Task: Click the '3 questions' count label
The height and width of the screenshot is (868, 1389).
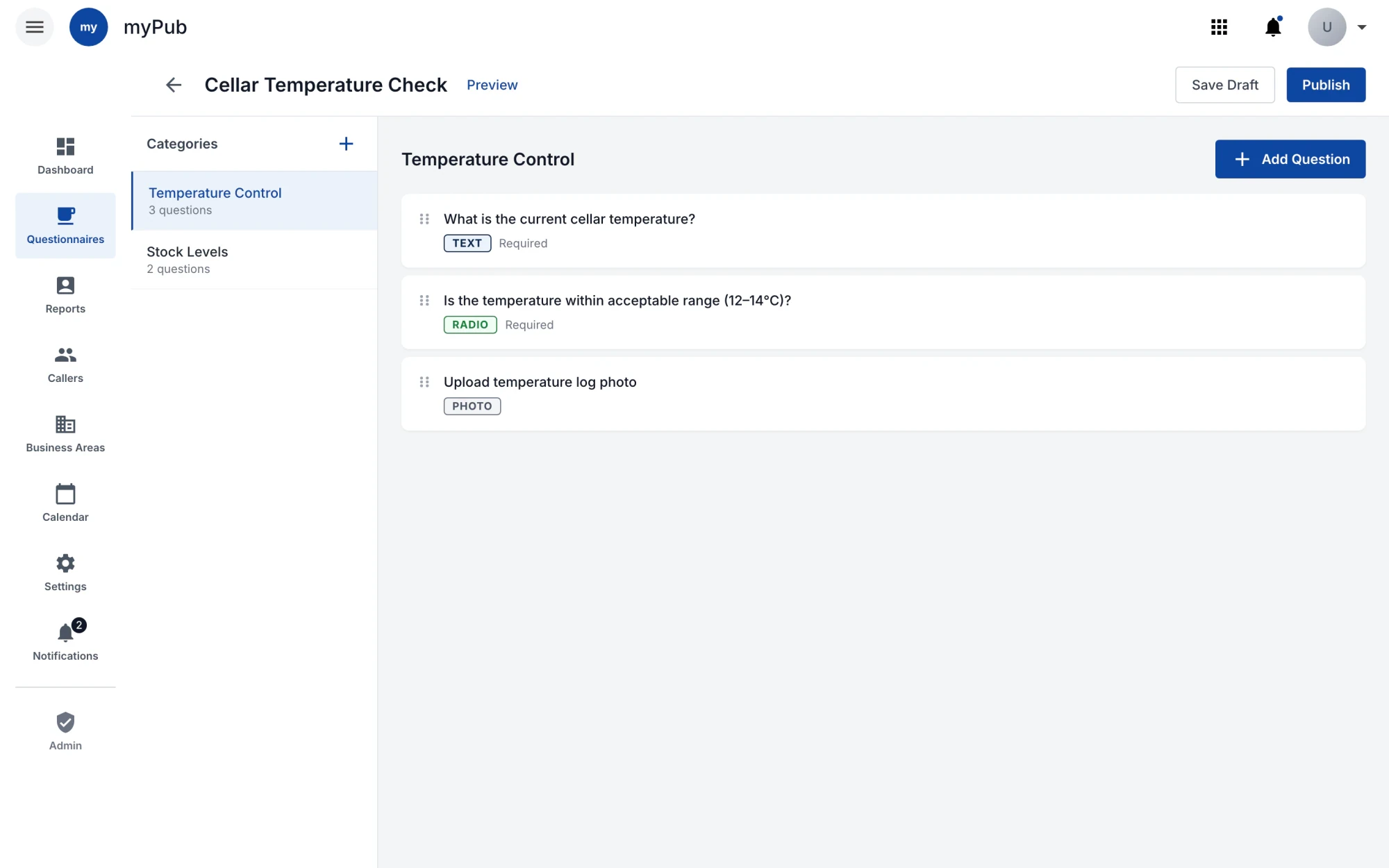Action: [181, 210]
